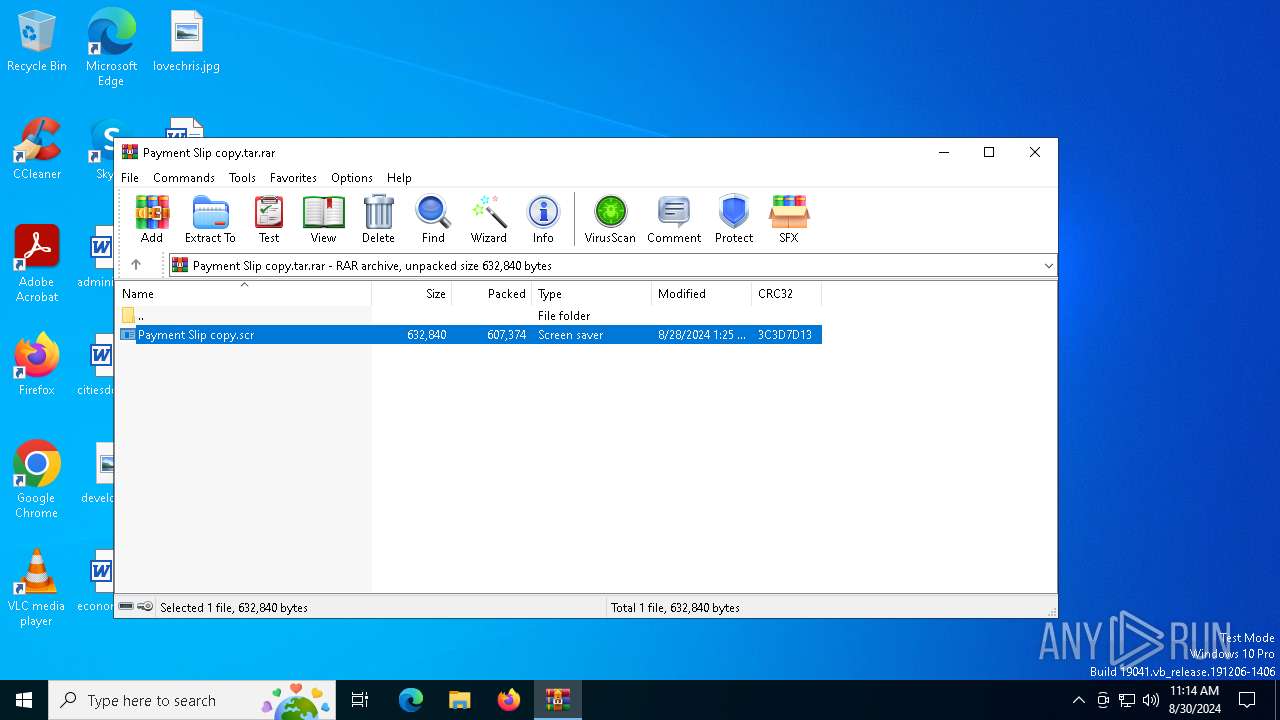Show archive Info
The height and width of the screenshot is (720, 1280).
(543, 219)
